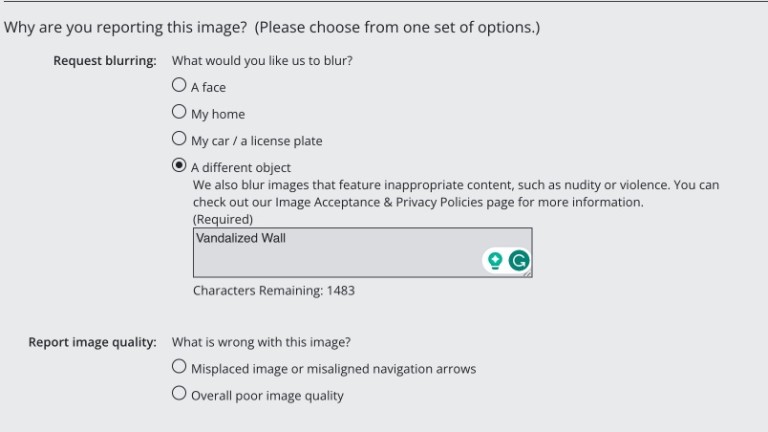The width and height of the screenshot is (768, 432).
Task: Click the Grammarly G icon in text box
Action: coord(518,261)
